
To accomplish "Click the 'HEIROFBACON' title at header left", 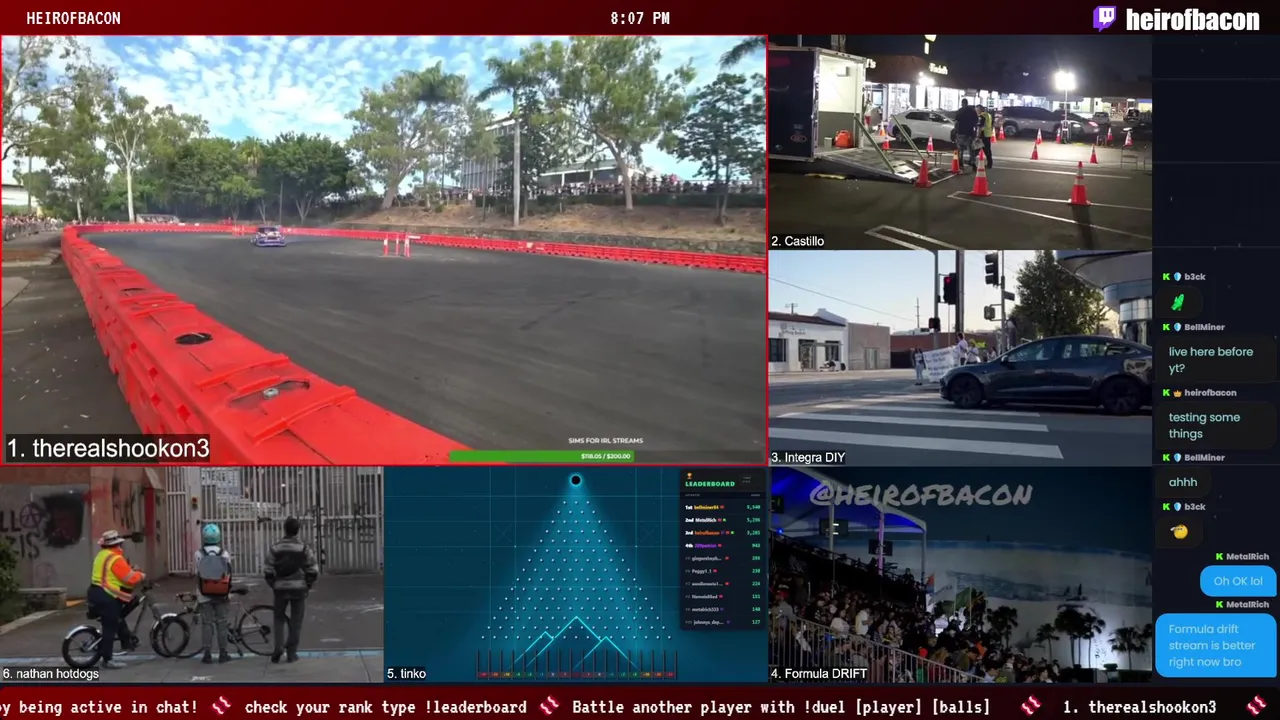I will click(x=73, y=18).
